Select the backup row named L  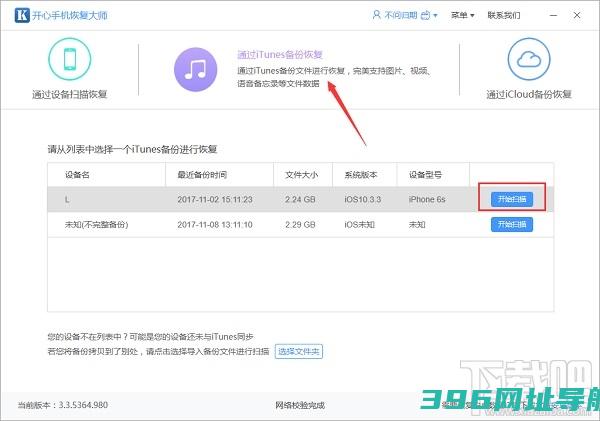(300, 199)
